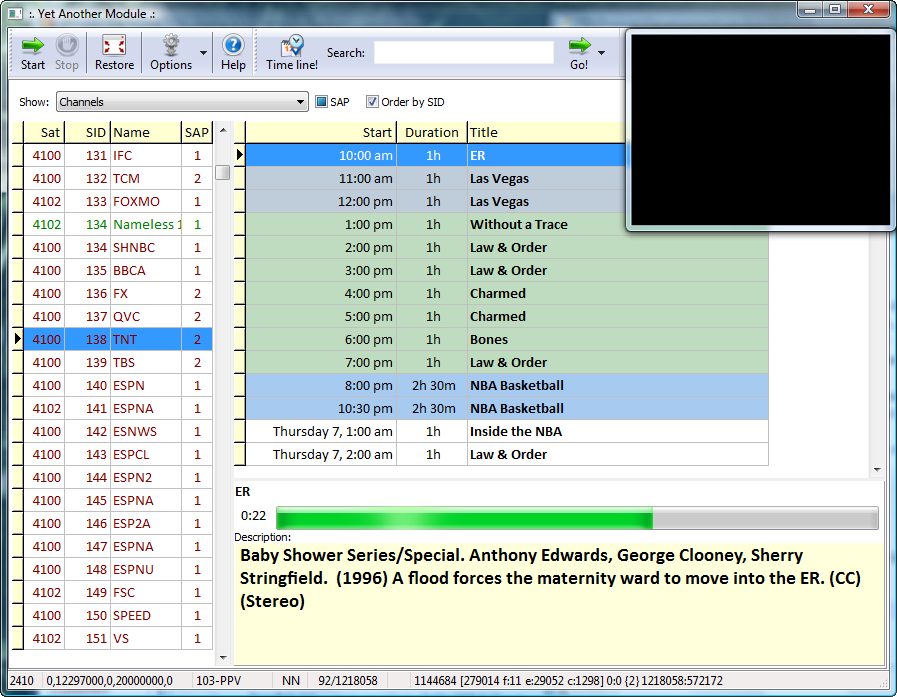Select the SHNBC channel row
Viewport: 897px width, 697px height.
[x=118, y=247]
